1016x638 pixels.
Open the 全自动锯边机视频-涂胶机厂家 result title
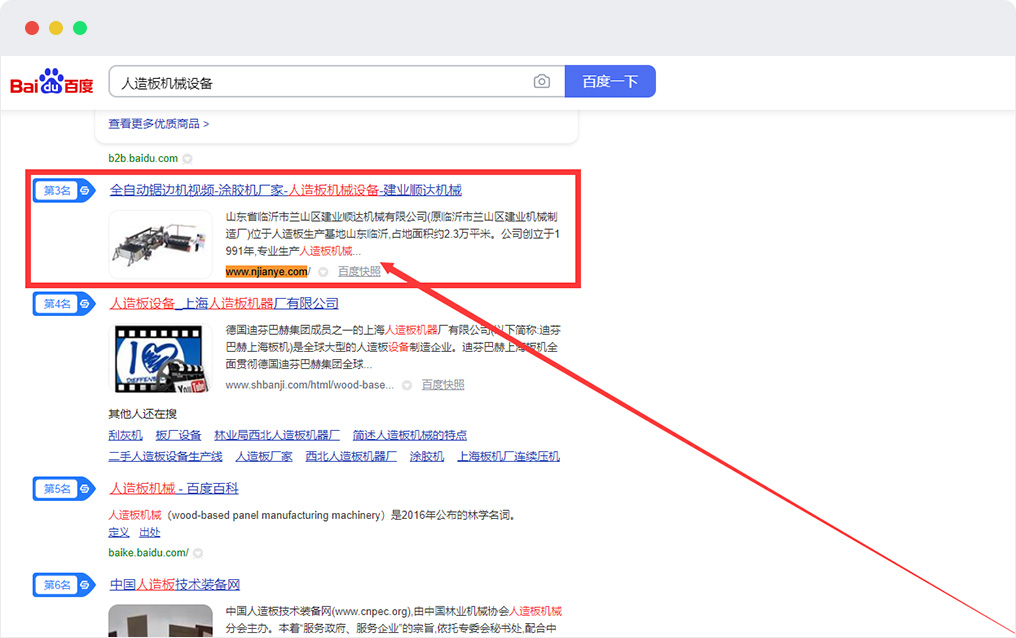point(286,190)
